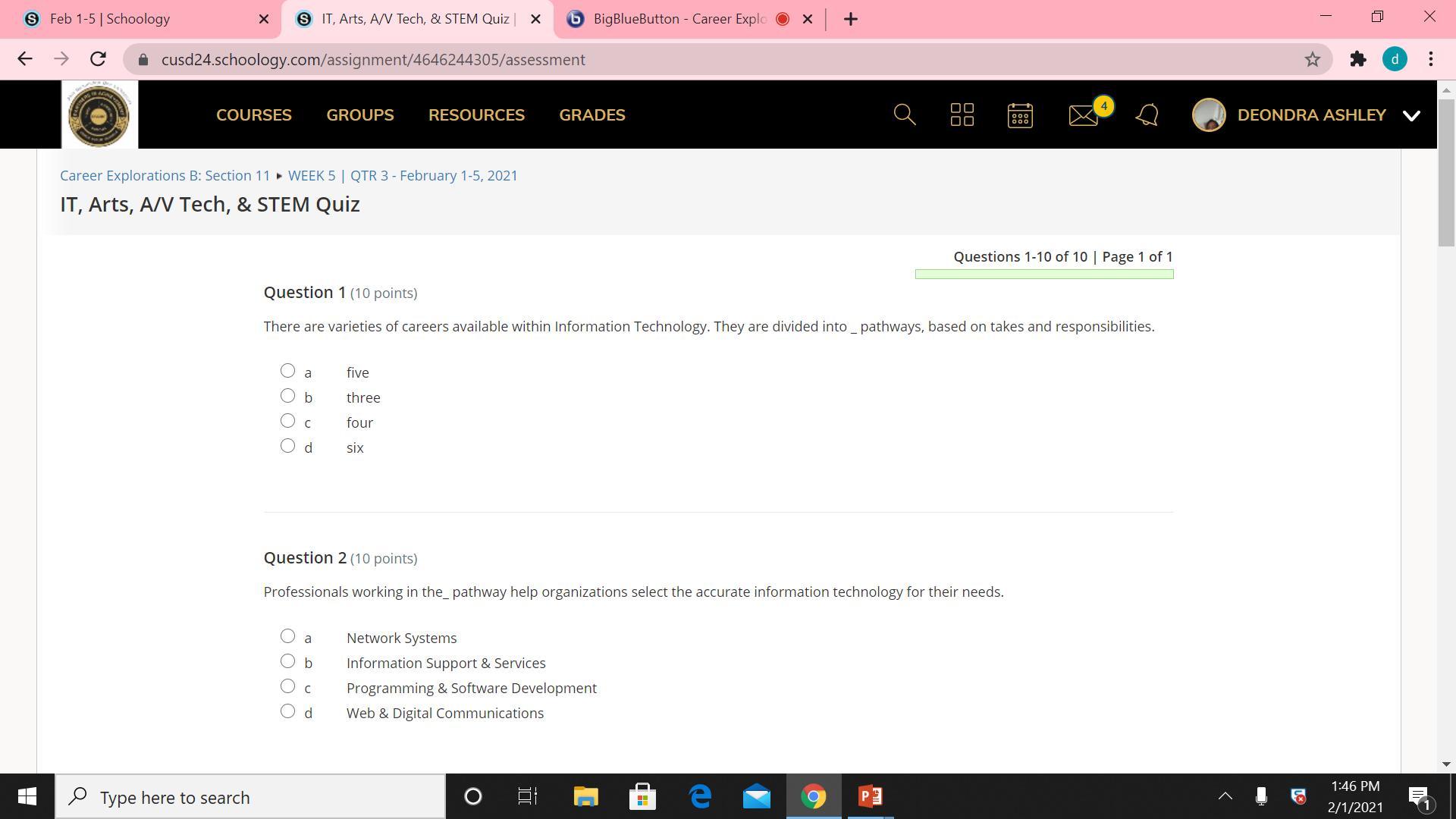Open the notifications bell icon
1456x819 pixels.
[x=1147, y=115]
